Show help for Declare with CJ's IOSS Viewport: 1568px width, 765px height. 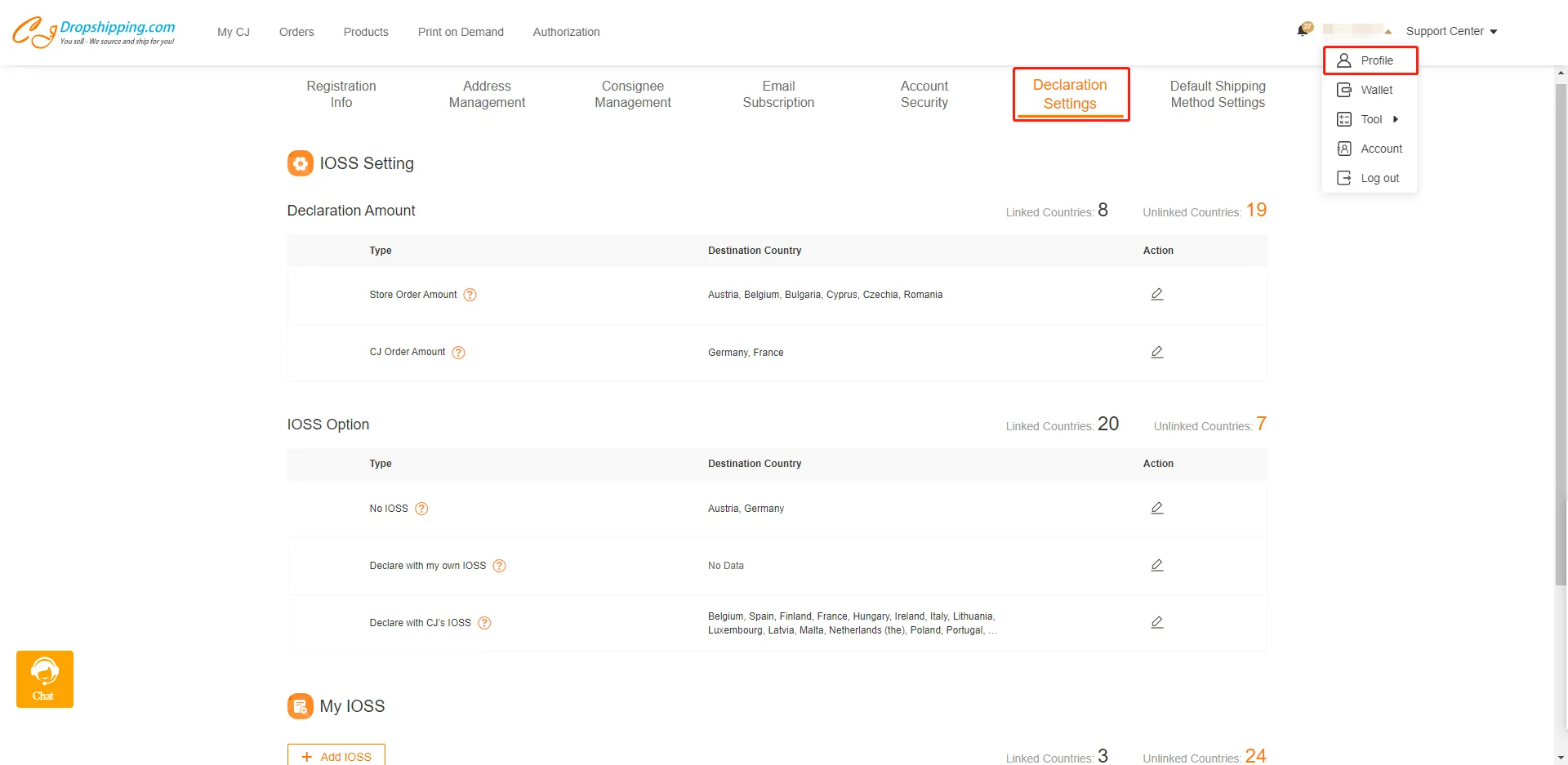[x=484, y=623]
